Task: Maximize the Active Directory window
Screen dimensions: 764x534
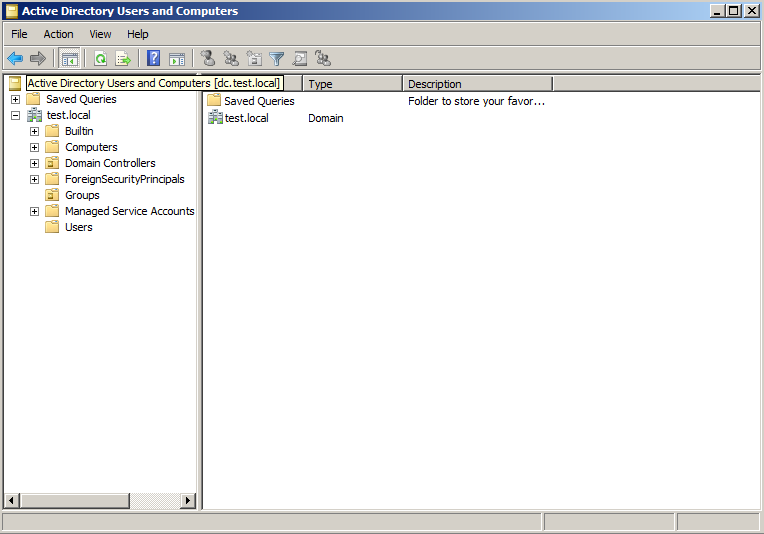Action: (733, 11)
